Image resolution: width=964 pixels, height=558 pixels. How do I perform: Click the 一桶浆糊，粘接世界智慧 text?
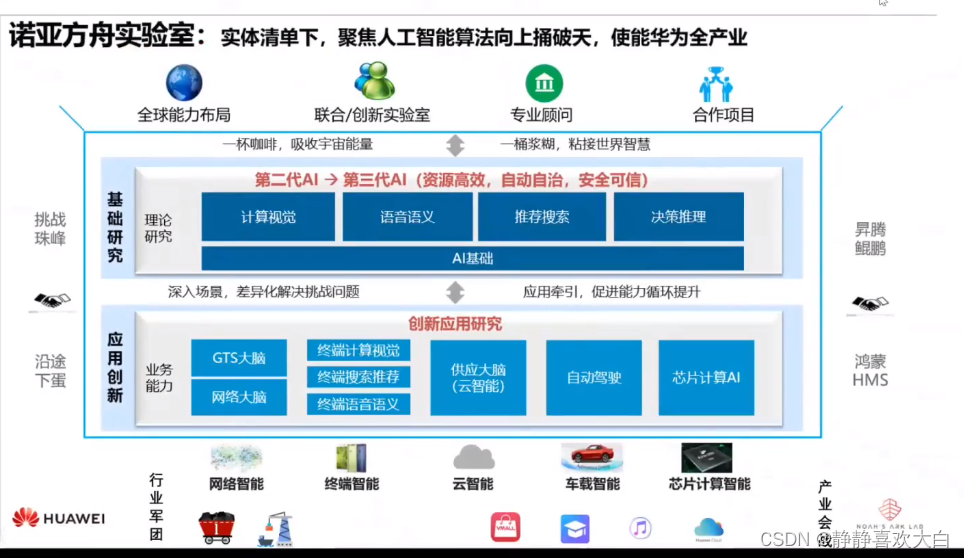point(575,144)
